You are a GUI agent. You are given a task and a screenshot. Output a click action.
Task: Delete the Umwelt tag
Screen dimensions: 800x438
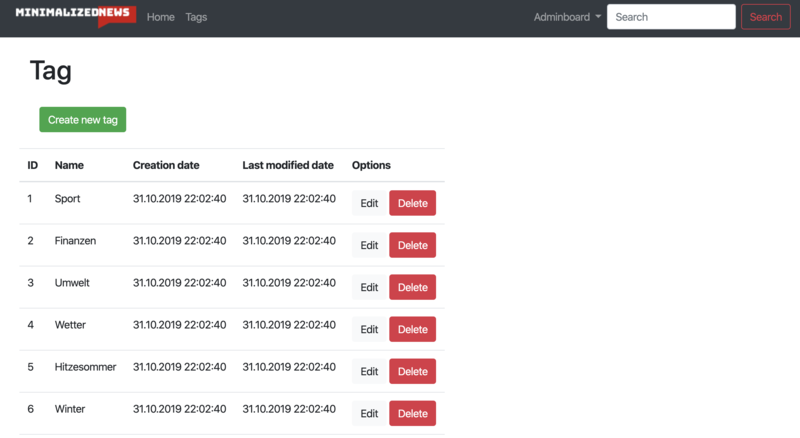412,287
